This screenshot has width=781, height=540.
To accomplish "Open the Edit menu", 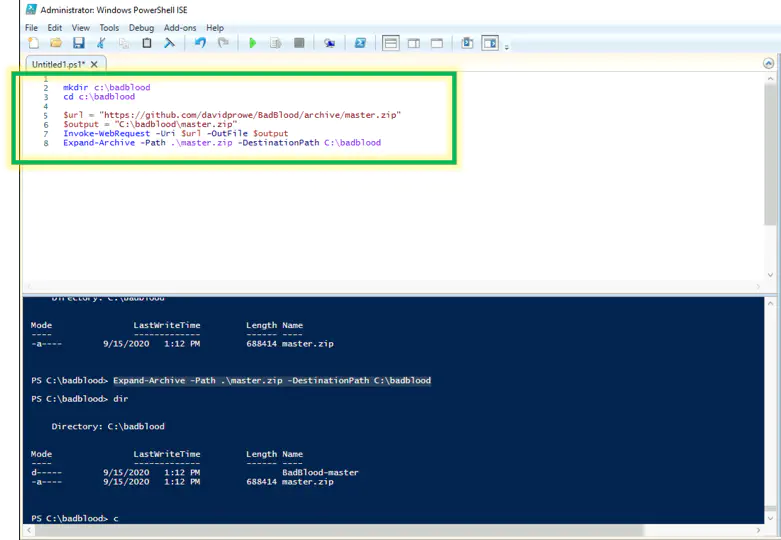I will (55, 28).
